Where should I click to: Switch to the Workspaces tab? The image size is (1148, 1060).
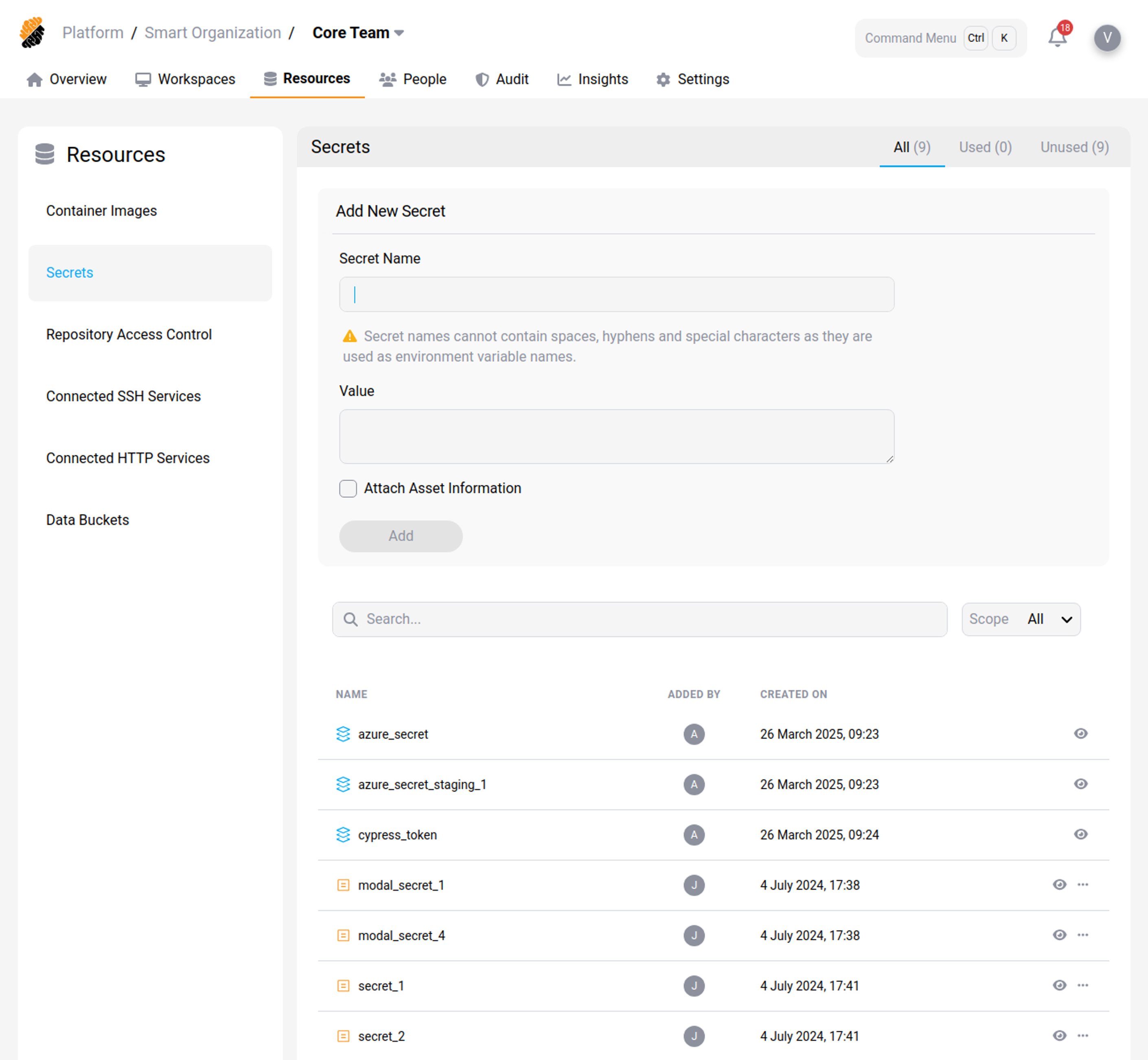[x=185, y=79]
